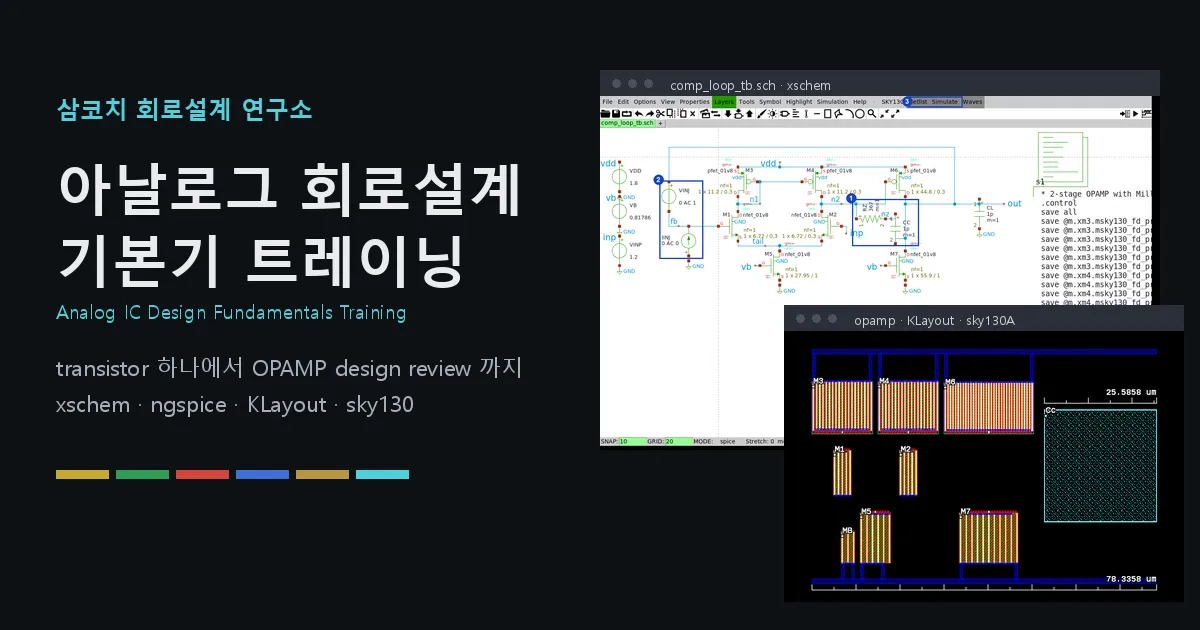Click the 25.5858 um ruler label in KLayout
This screenshot has width=1200, height=630.
coord(1130,392)
